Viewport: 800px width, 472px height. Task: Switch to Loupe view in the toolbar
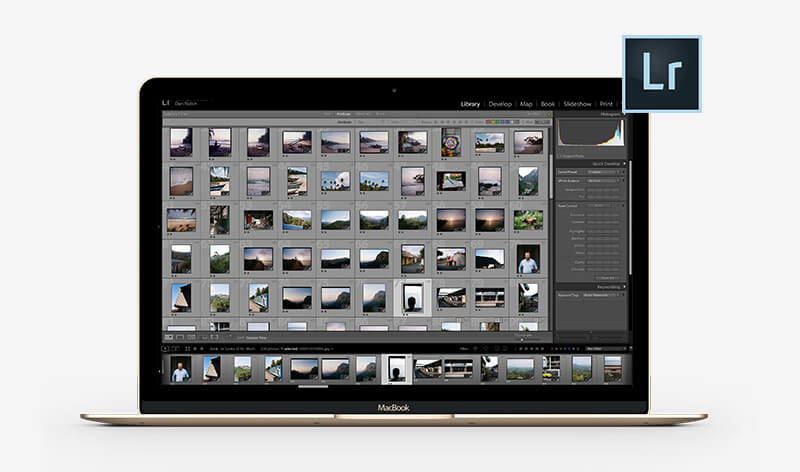tap(180, 337)
